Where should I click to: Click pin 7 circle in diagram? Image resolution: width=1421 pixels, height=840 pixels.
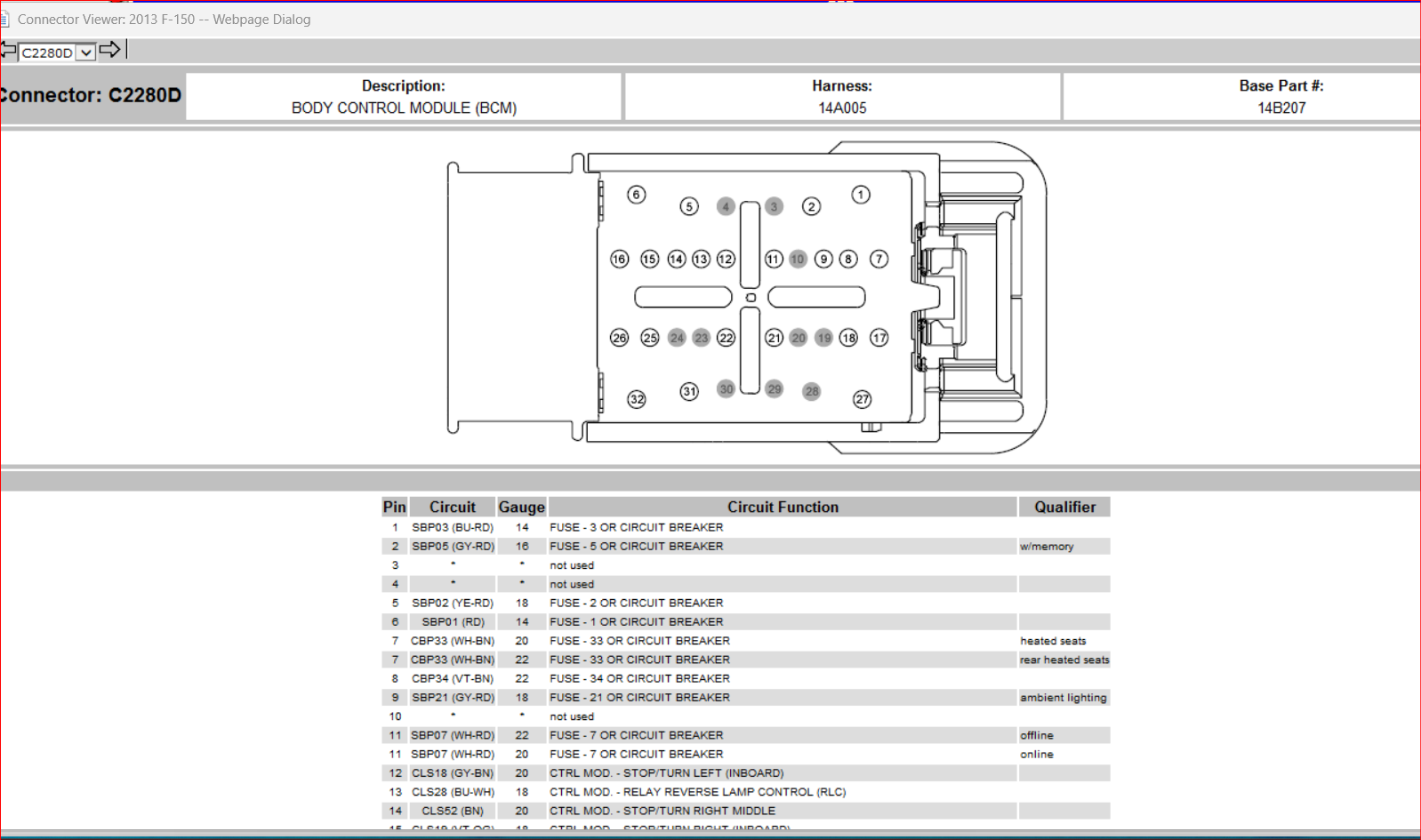point(879,259)
